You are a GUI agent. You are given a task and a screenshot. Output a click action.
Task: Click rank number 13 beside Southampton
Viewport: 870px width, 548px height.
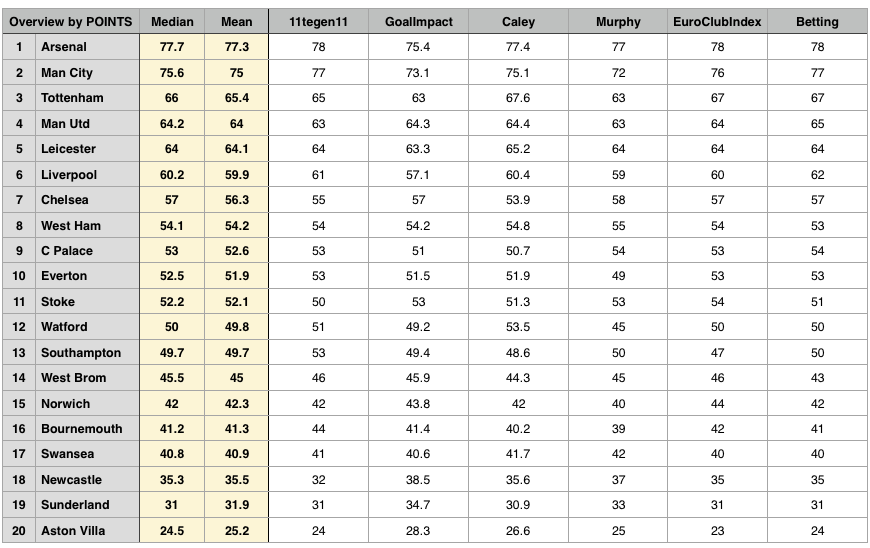pyautogui.click(x=19, y=353)
